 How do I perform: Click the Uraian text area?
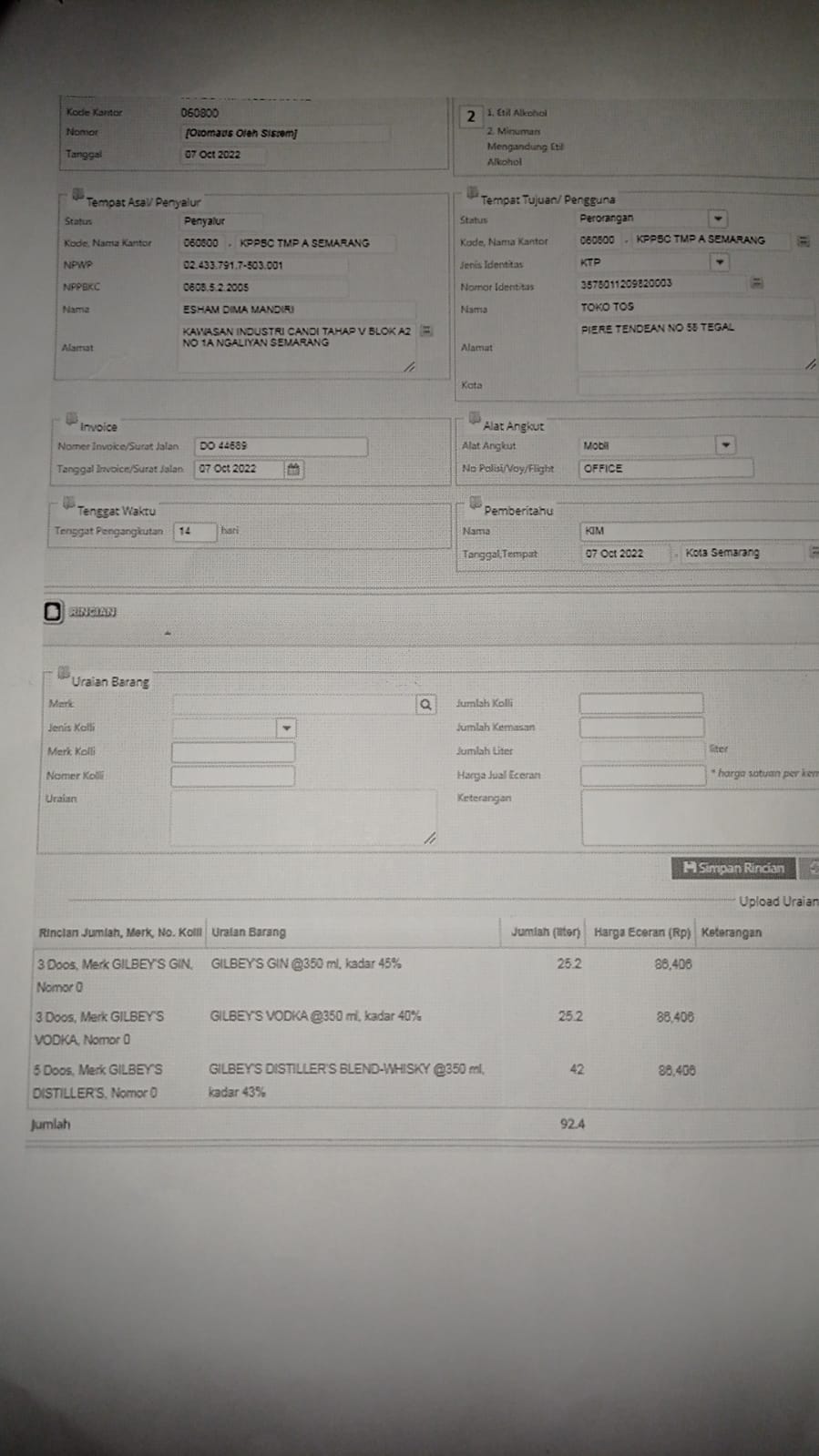click(x=302, y=817)
